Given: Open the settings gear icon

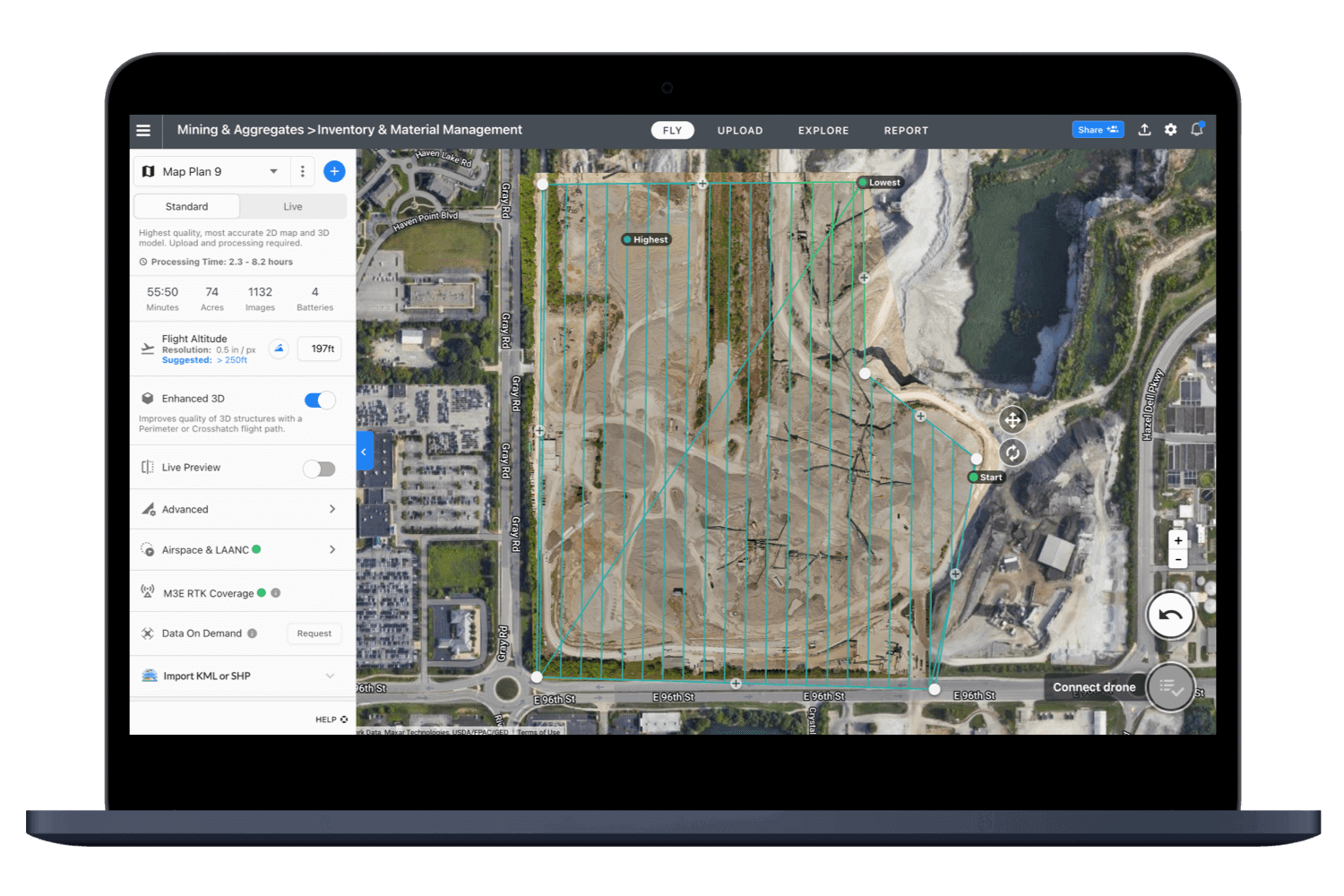Looking at the screenshot, I should pos(1170,130).
